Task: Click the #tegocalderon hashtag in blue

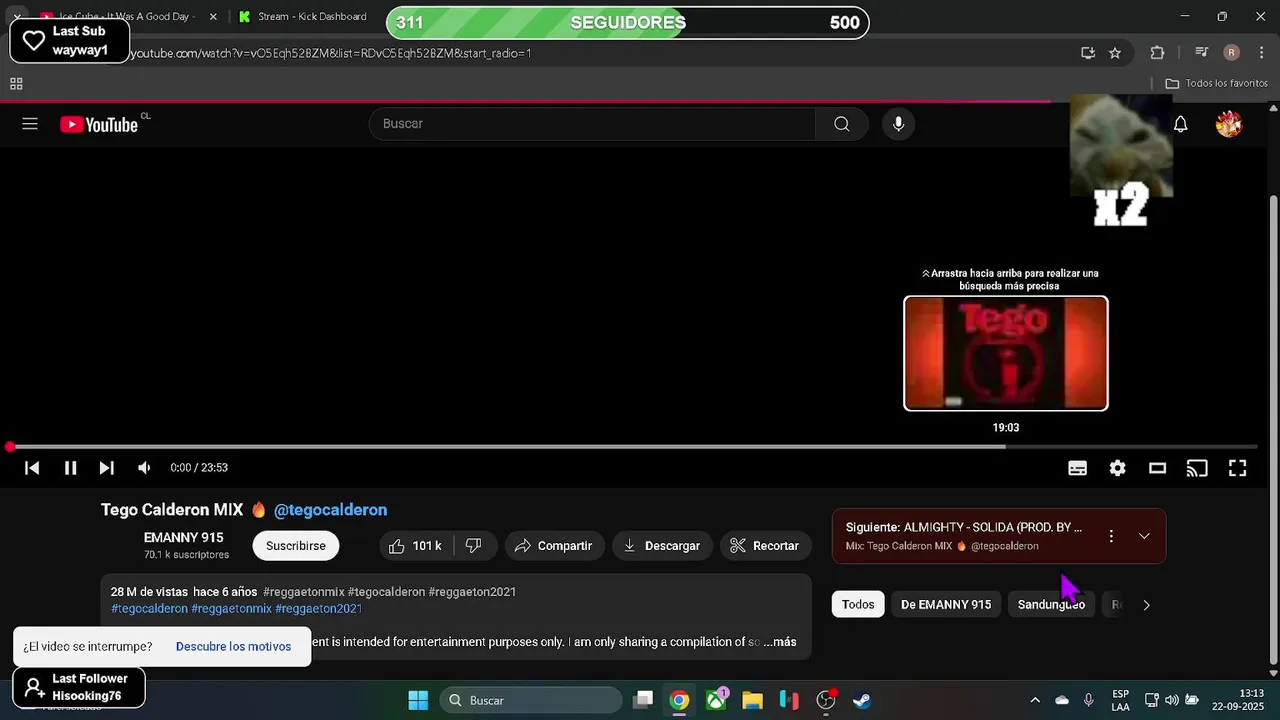Action: click(149, 609)
